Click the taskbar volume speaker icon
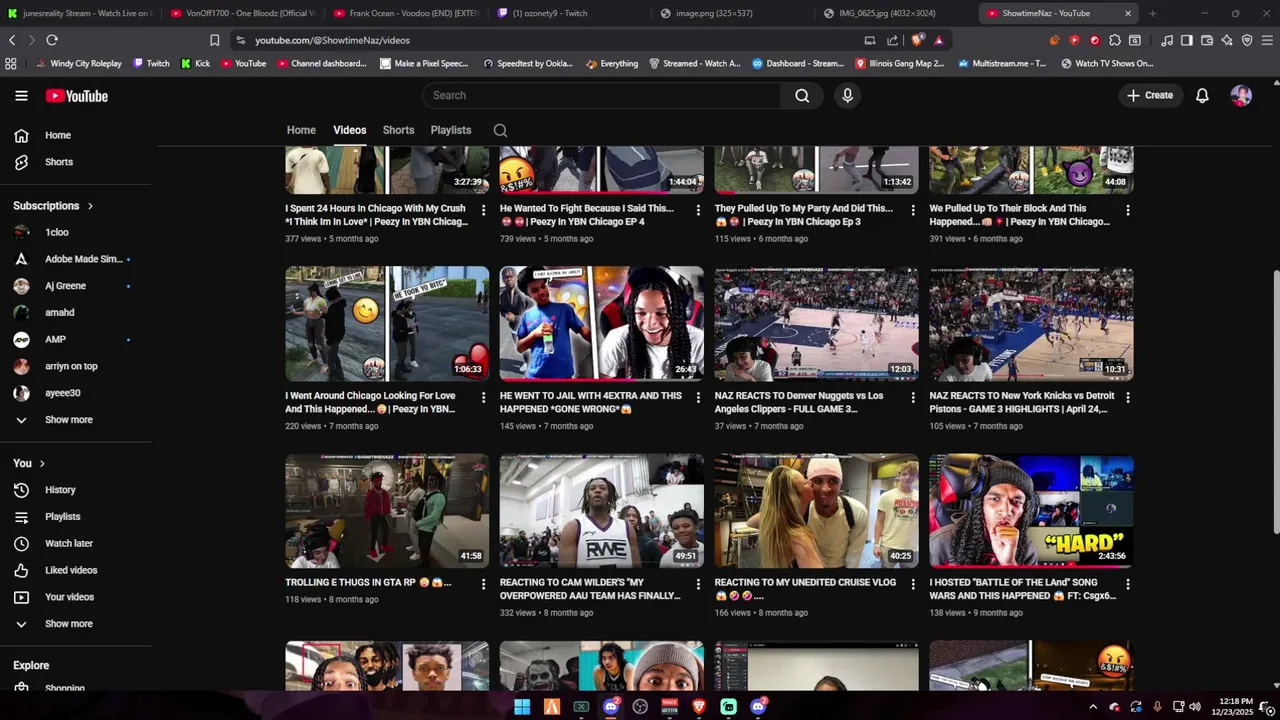1280x720 pixels. point(1195,707)
